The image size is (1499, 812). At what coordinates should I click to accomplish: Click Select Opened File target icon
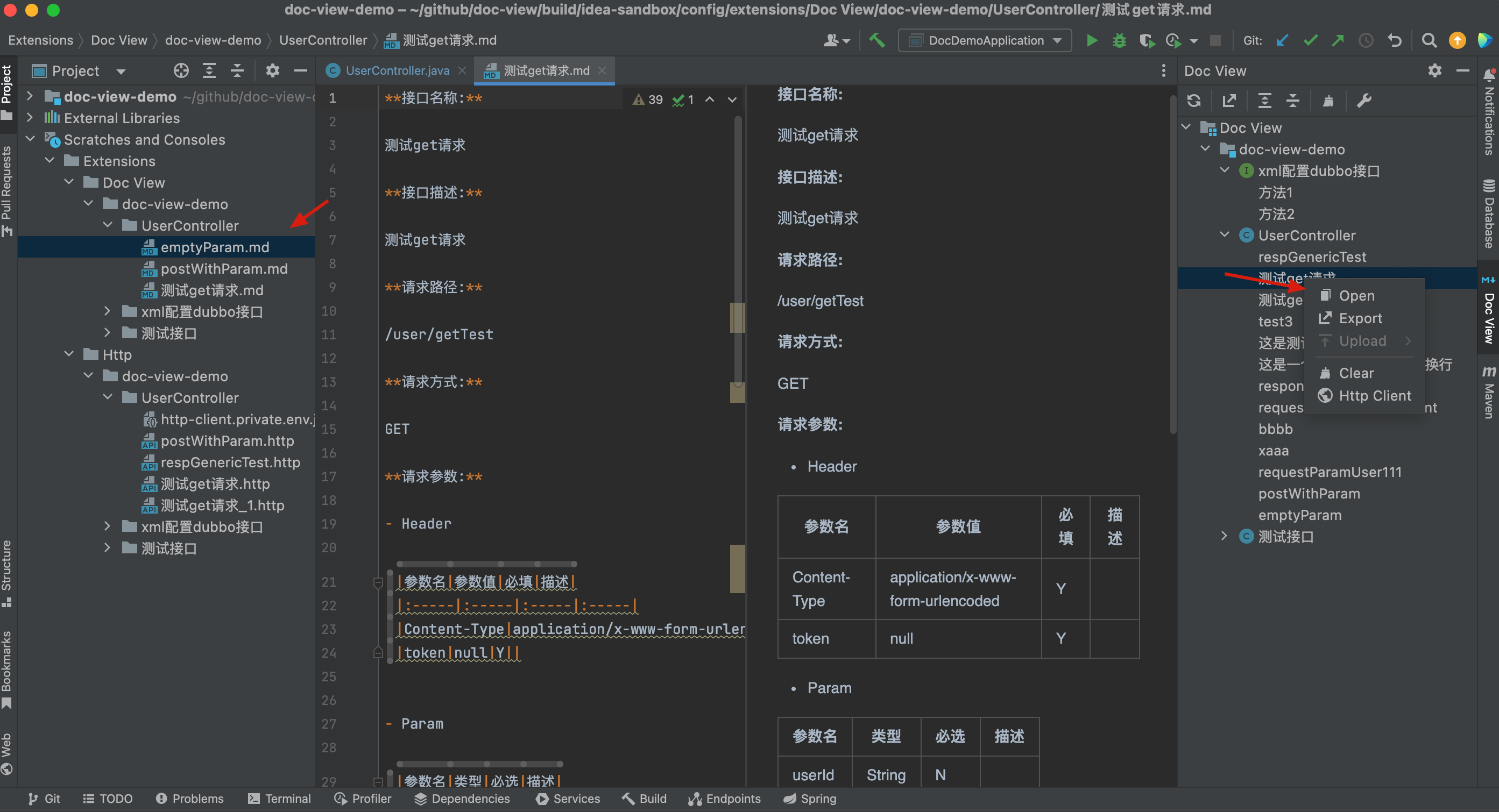(x=181, y=71)
